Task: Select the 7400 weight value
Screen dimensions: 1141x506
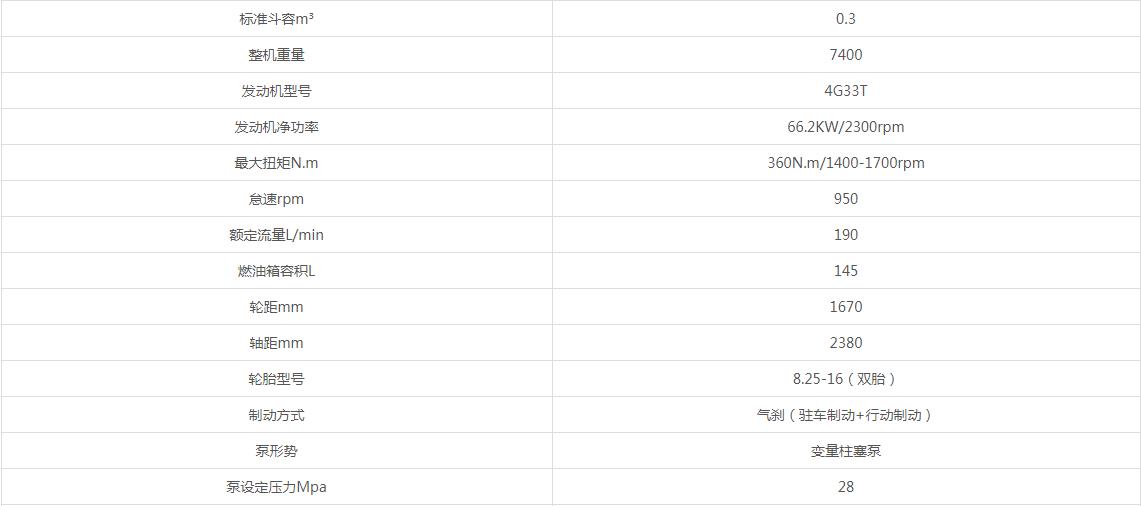Action: click(846, 55)
